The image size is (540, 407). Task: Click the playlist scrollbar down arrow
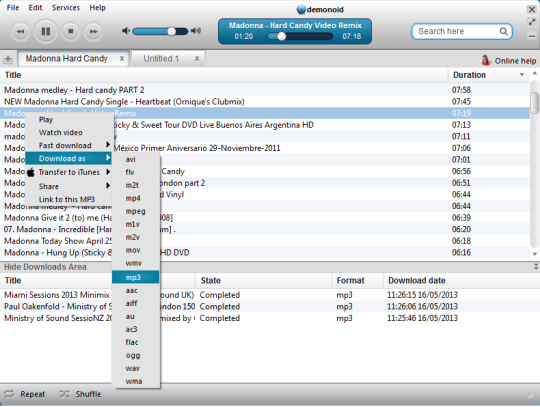pyautogui.click(x=534, y=254)
